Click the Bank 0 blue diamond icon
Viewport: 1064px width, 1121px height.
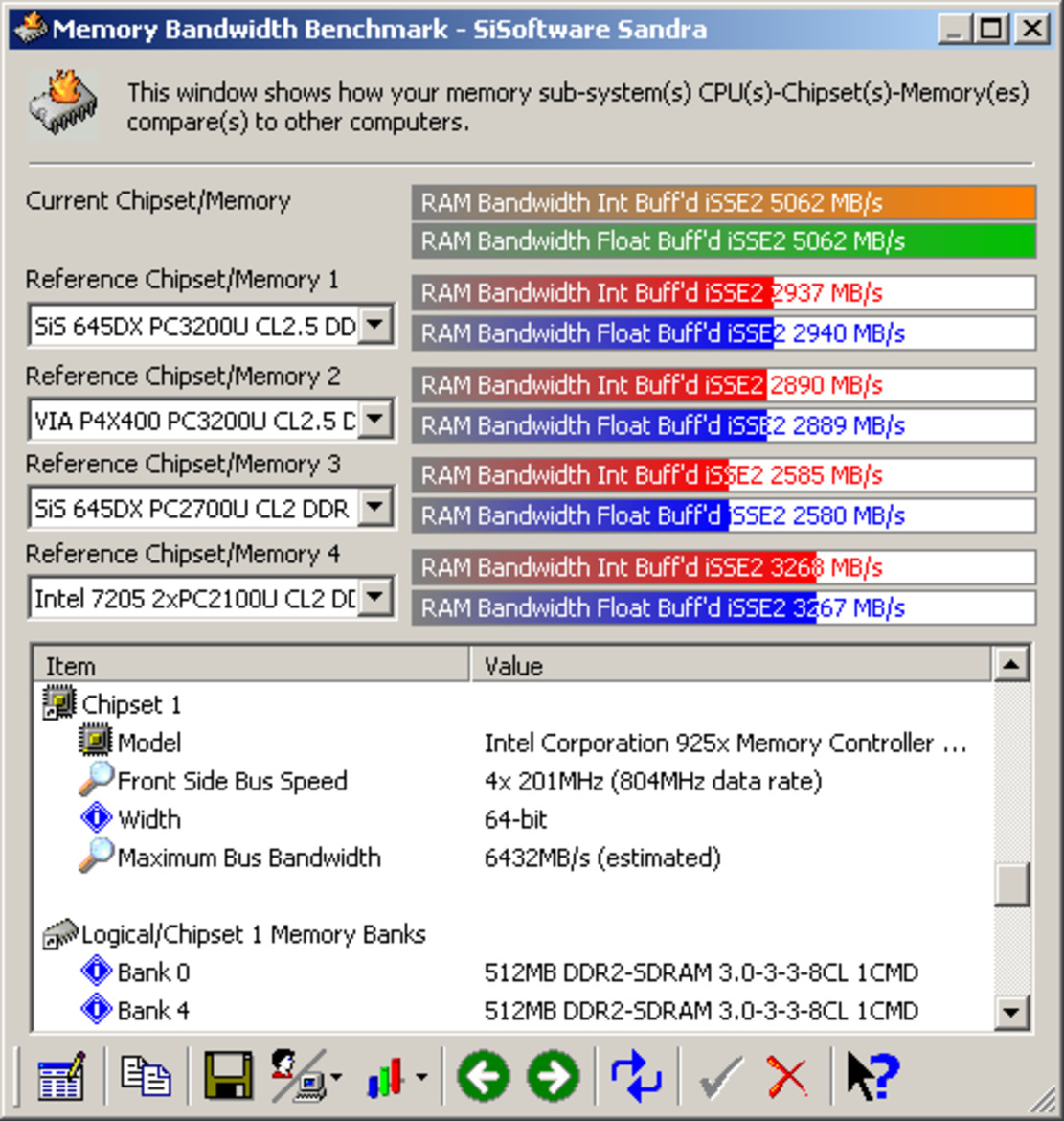pyautogui.click(x=96, y=972)
